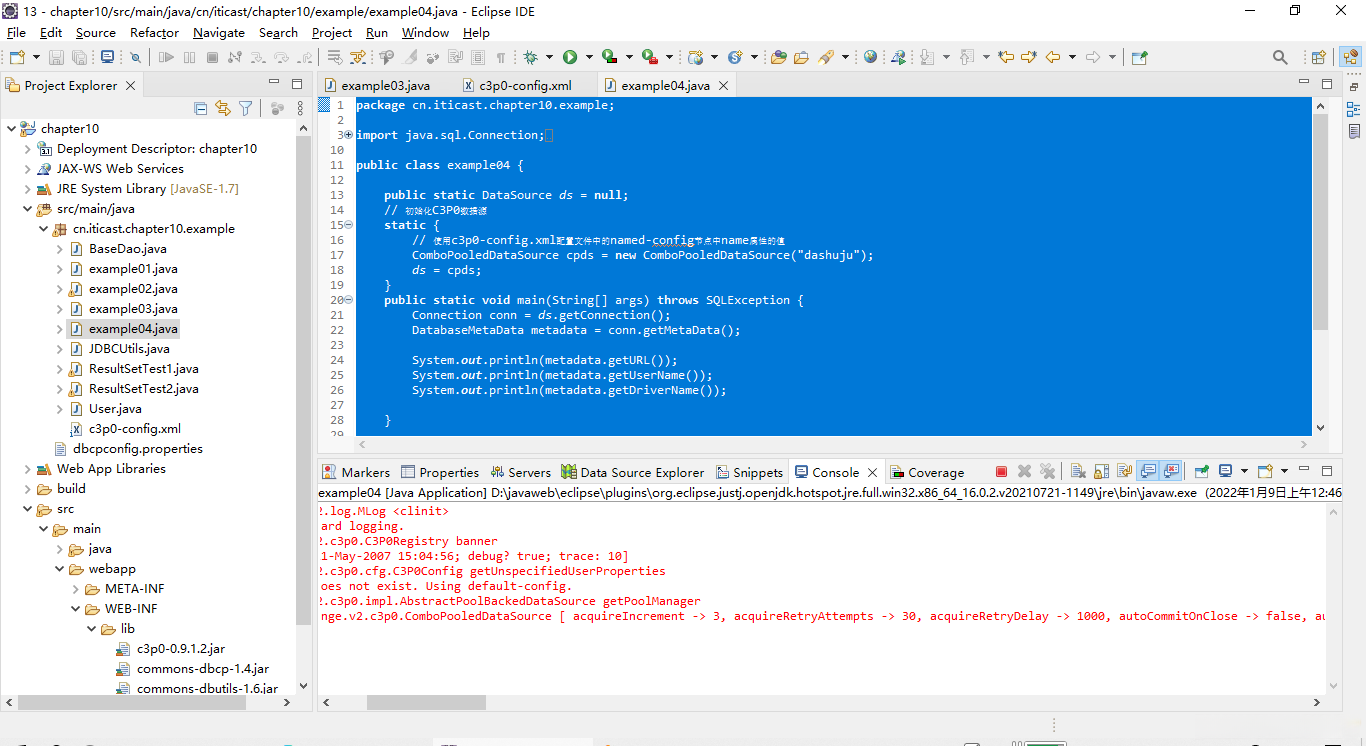This screenshot has width=1366, height=746.
Task: Click the toolbar search magnifier icon
Action: (1280, 58)
